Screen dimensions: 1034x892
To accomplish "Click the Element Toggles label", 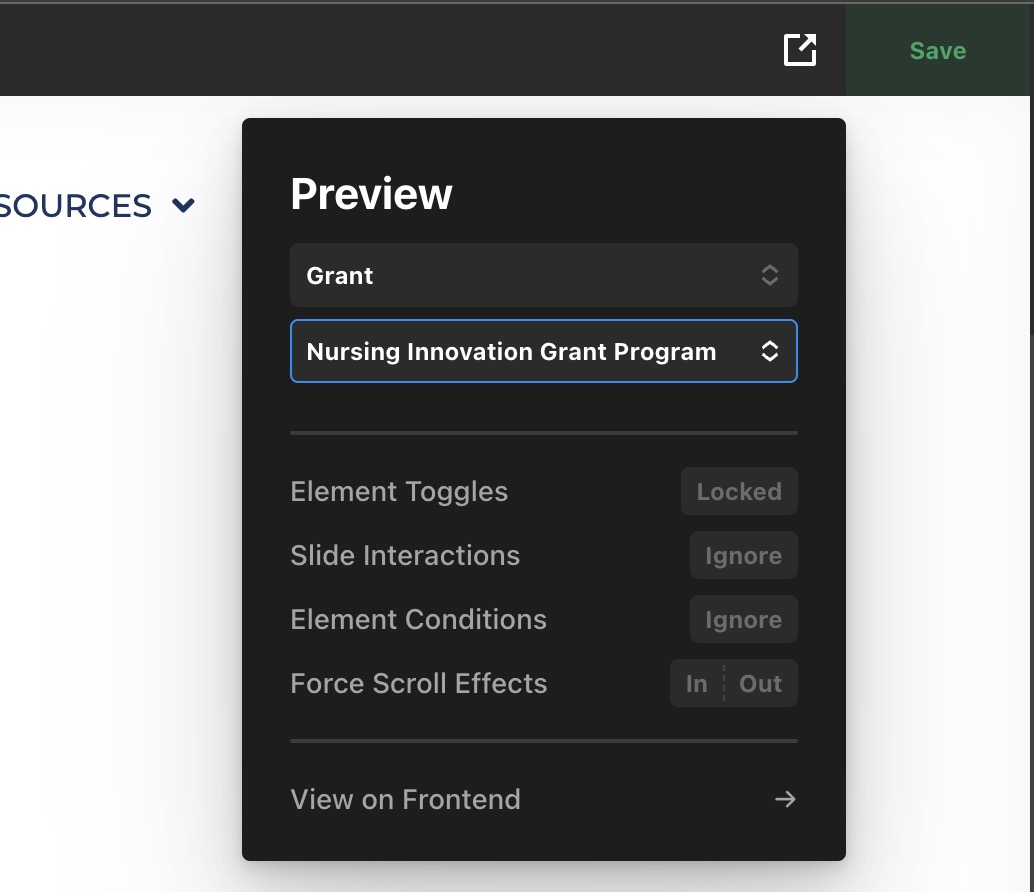I will [399, 491].
